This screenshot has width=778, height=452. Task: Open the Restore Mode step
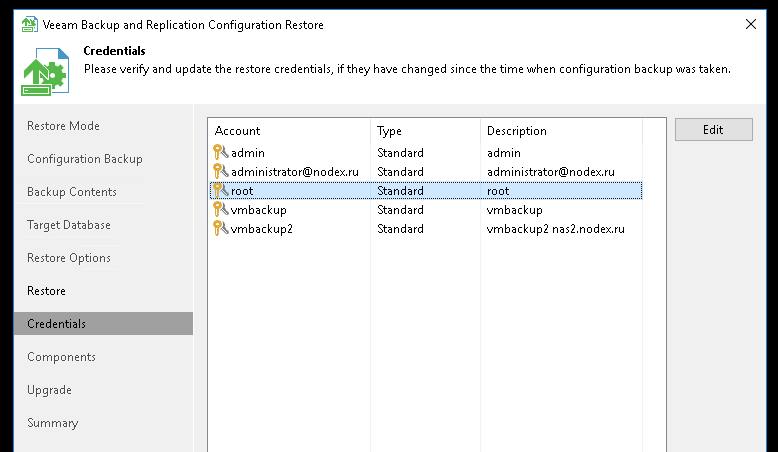64,126
